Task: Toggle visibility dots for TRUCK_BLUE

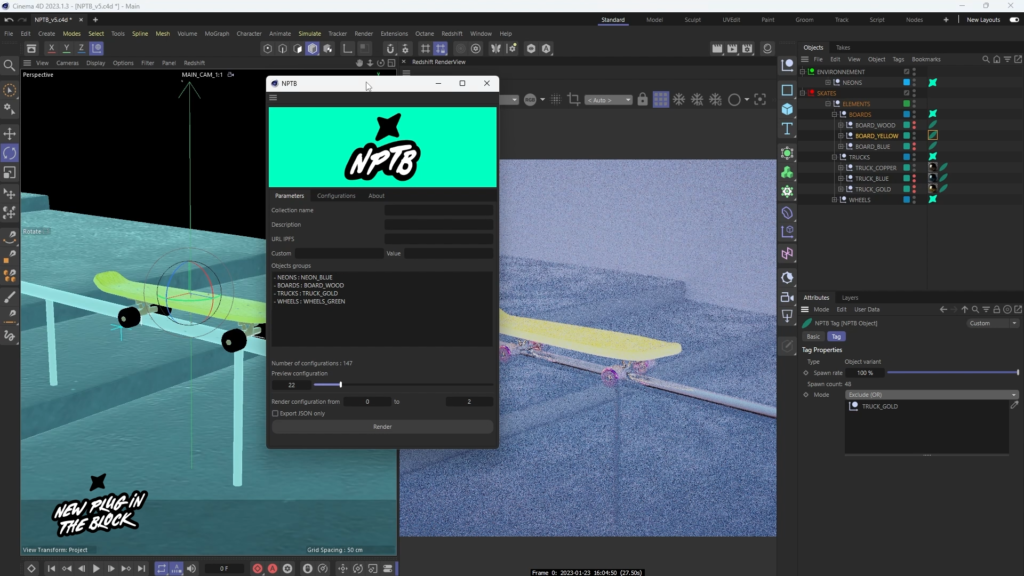Action: click(x=914, y=178)
